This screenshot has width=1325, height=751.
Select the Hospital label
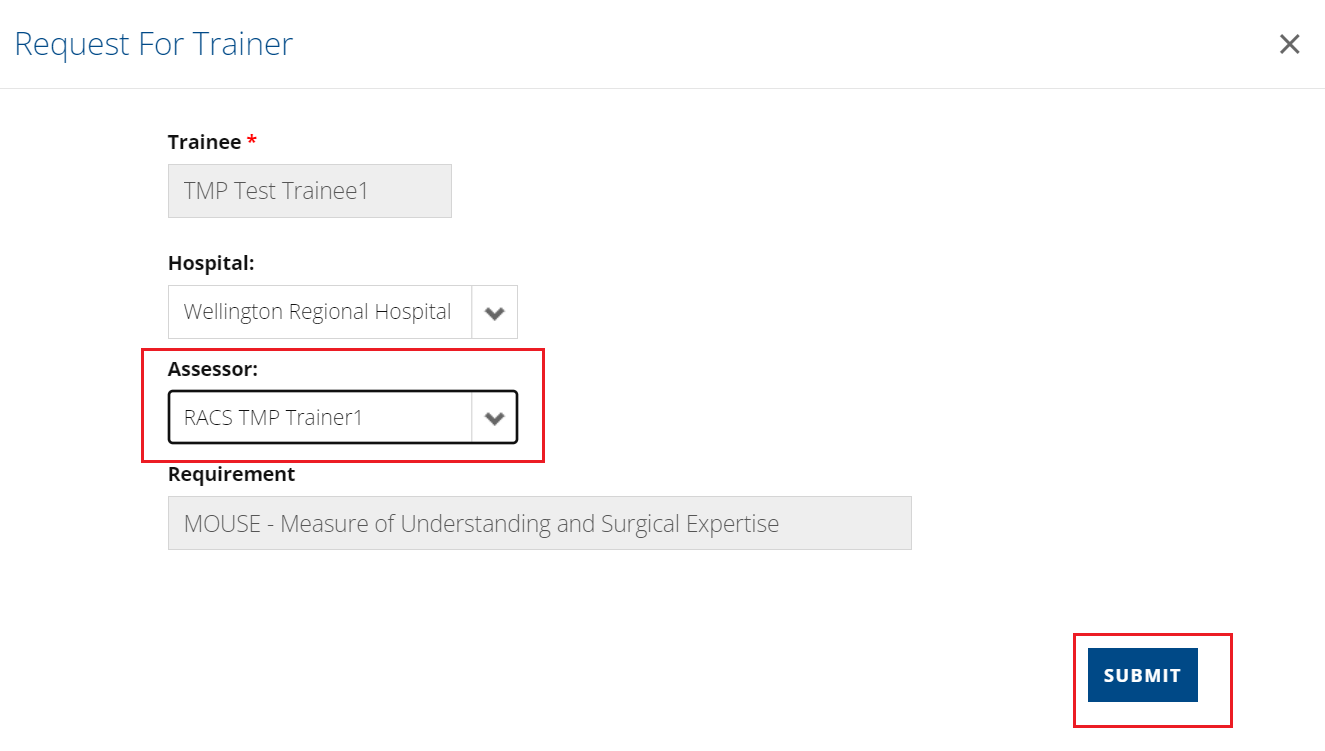click(211, 263)
